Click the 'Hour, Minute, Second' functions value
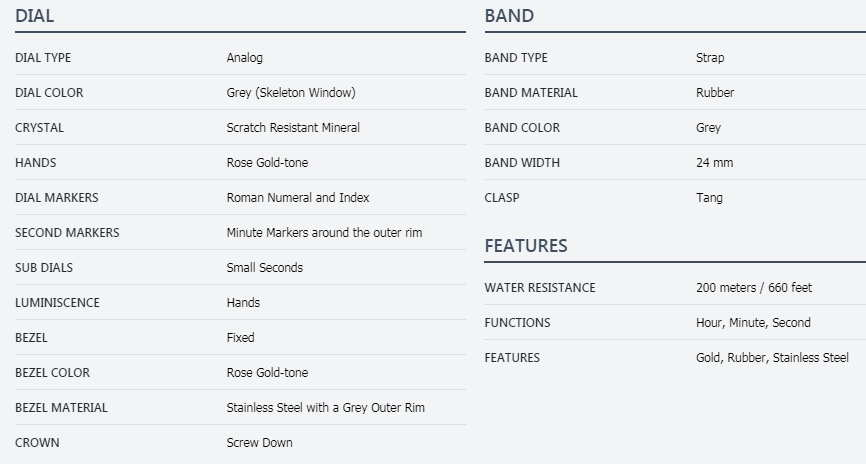 tap(753, 323)
